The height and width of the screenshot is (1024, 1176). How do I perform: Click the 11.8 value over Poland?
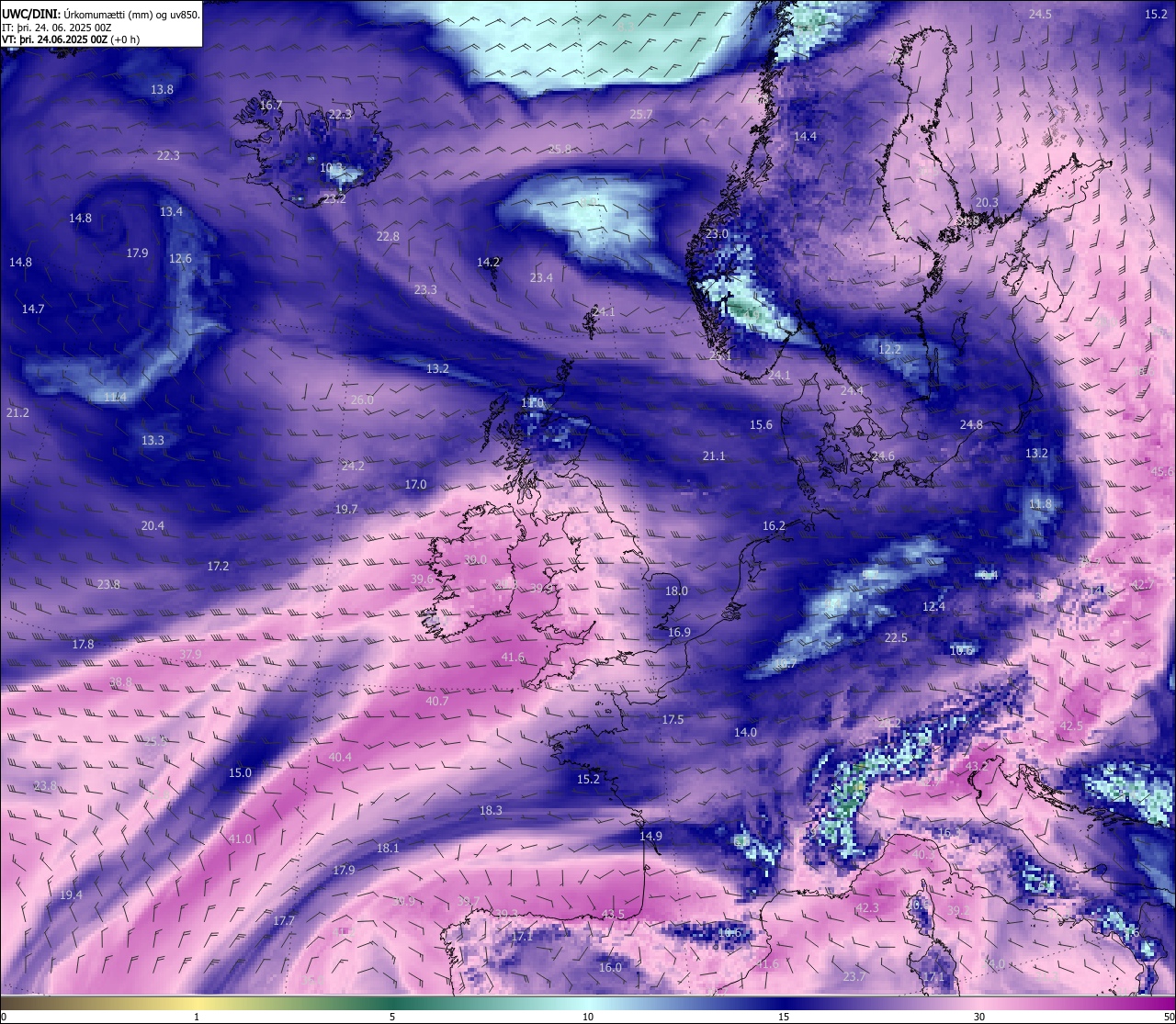(x=1040, y=503)
